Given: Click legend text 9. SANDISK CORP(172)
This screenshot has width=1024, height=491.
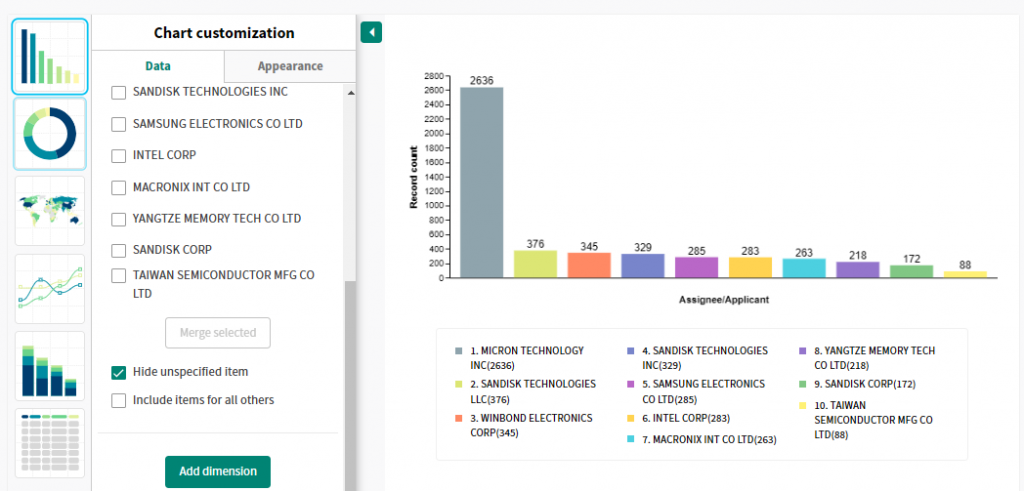Looking at the screenshot, I should (x=865, y=385).
